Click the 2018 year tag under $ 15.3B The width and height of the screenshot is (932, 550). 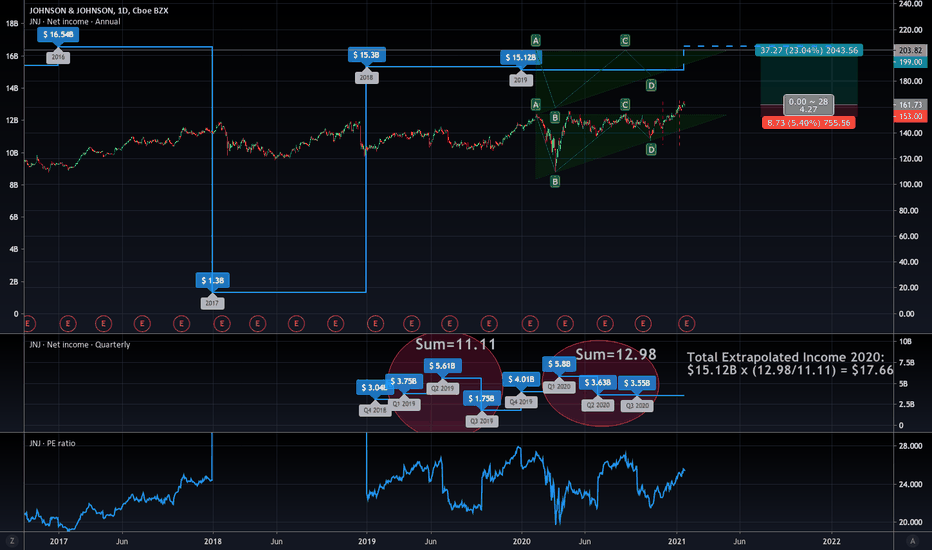(x=366, y=77)
